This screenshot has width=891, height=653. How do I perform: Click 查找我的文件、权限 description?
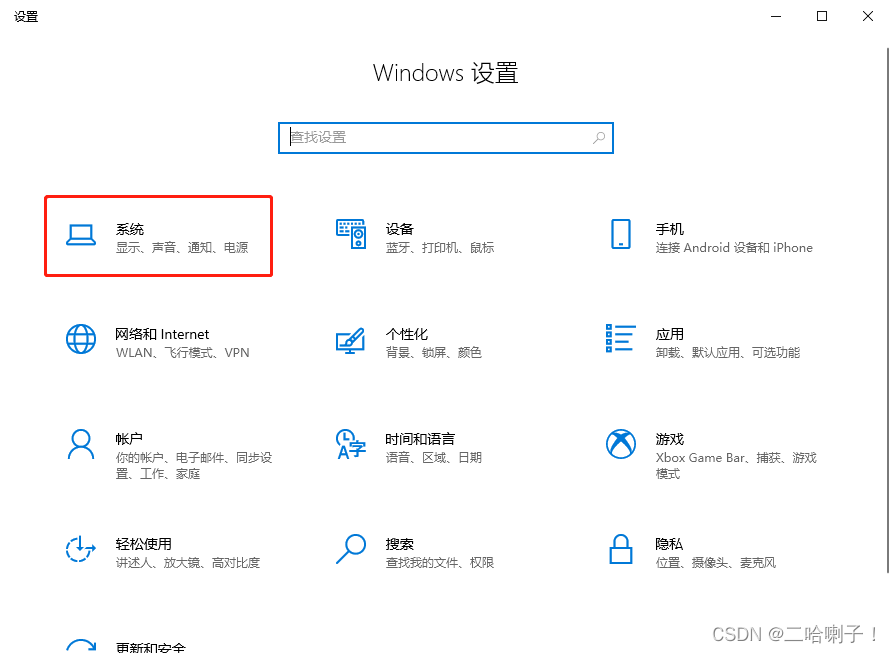(x=440, y=563)
